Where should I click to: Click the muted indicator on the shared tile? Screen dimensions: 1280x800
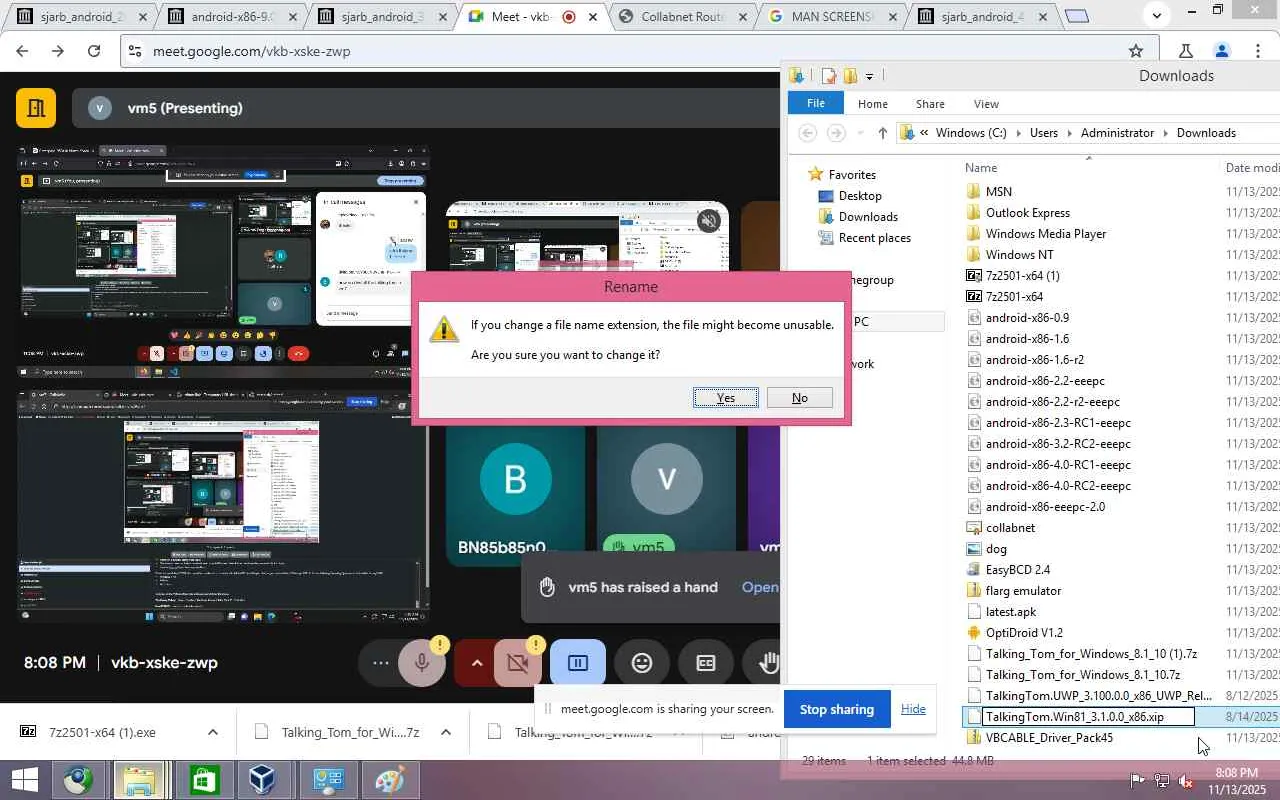point(709,221)
